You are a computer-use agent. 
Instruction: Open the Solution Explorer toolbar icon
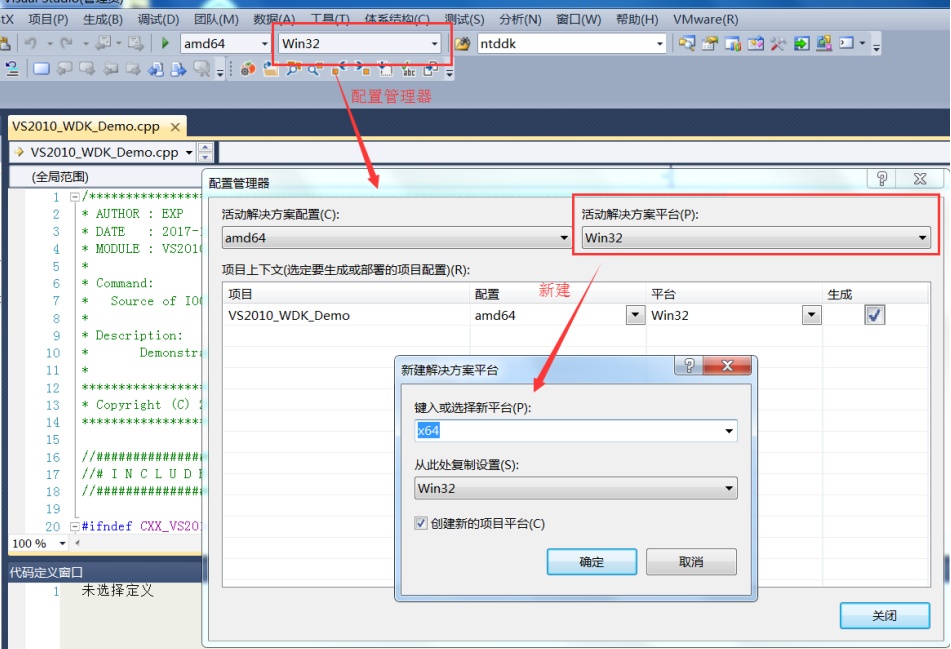click(x=687, y=43)
